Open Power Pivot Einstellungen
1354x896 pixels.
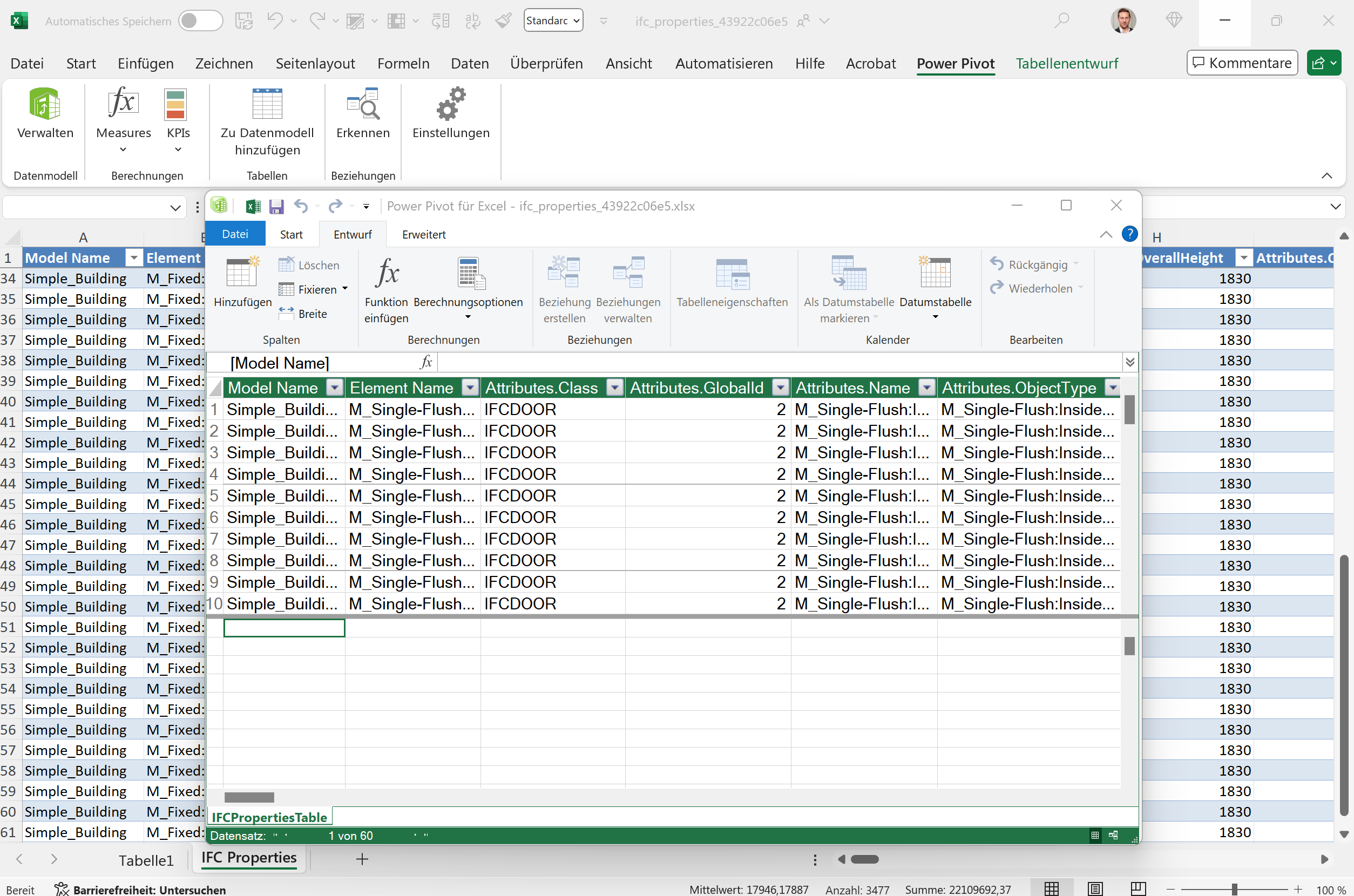coord(451,113)
